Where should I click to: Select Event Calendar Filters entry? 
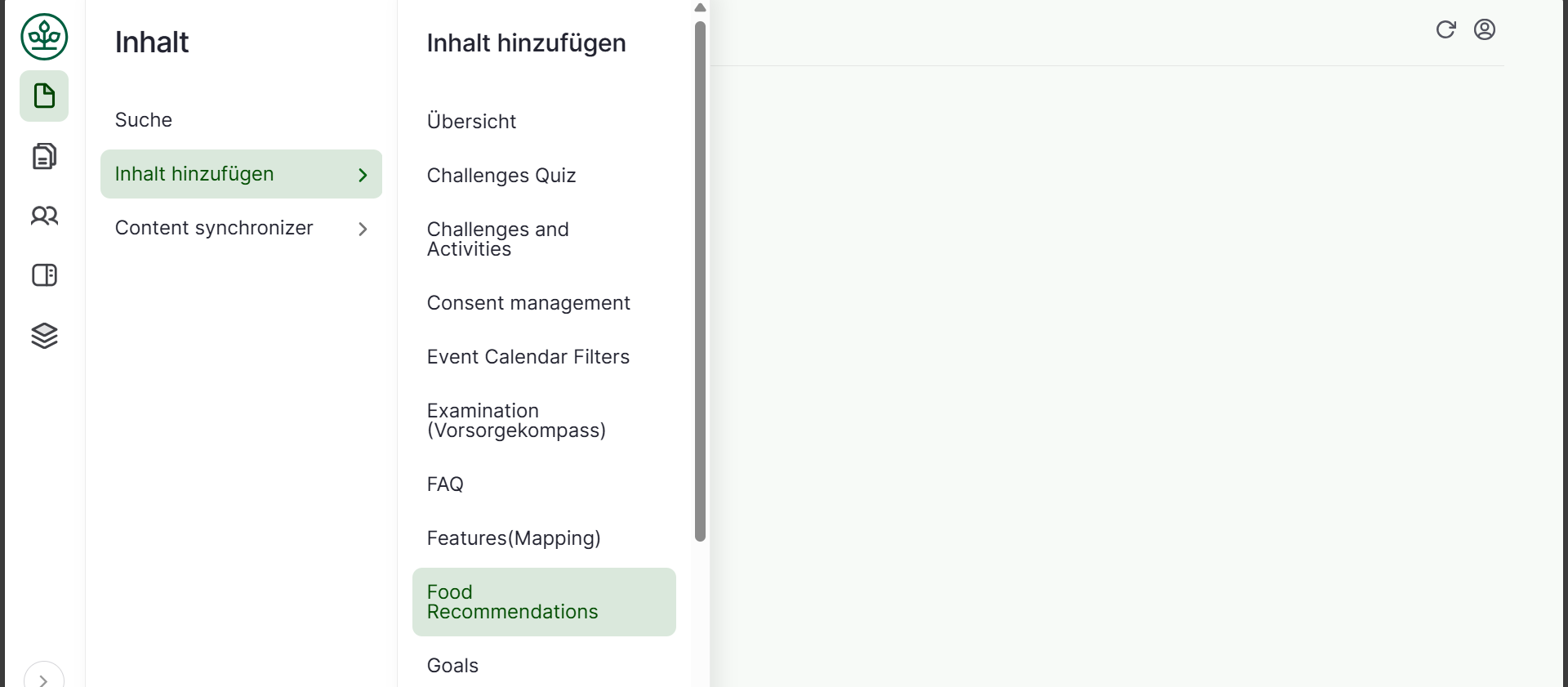528,357
